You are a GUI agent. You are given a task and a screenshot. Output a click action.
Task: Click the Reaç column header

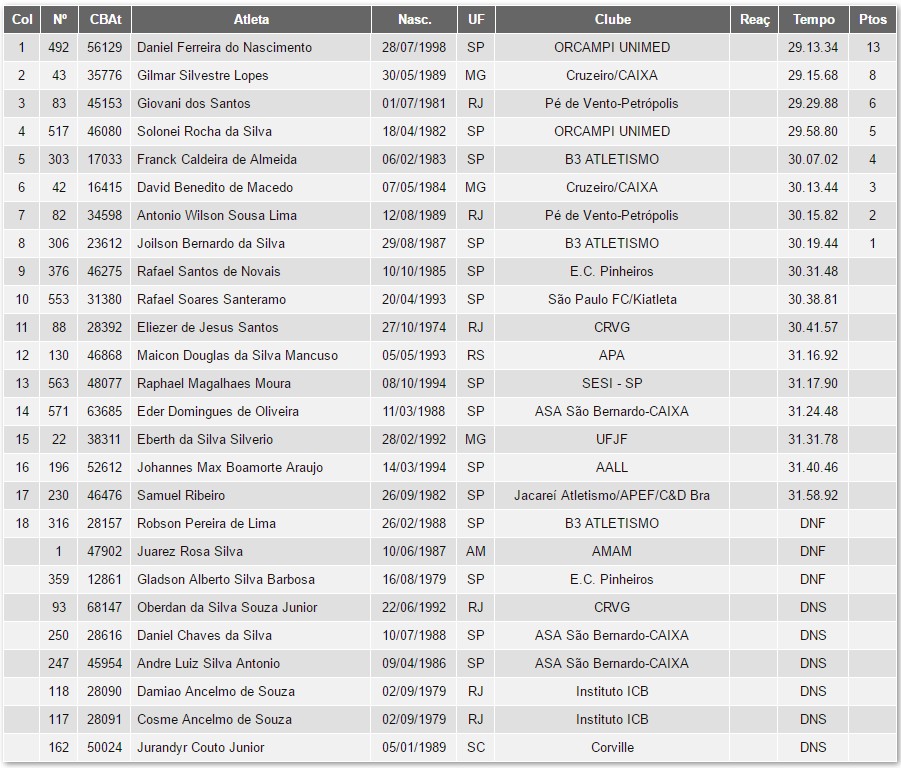pyautogui.click(x=755, y=19)
